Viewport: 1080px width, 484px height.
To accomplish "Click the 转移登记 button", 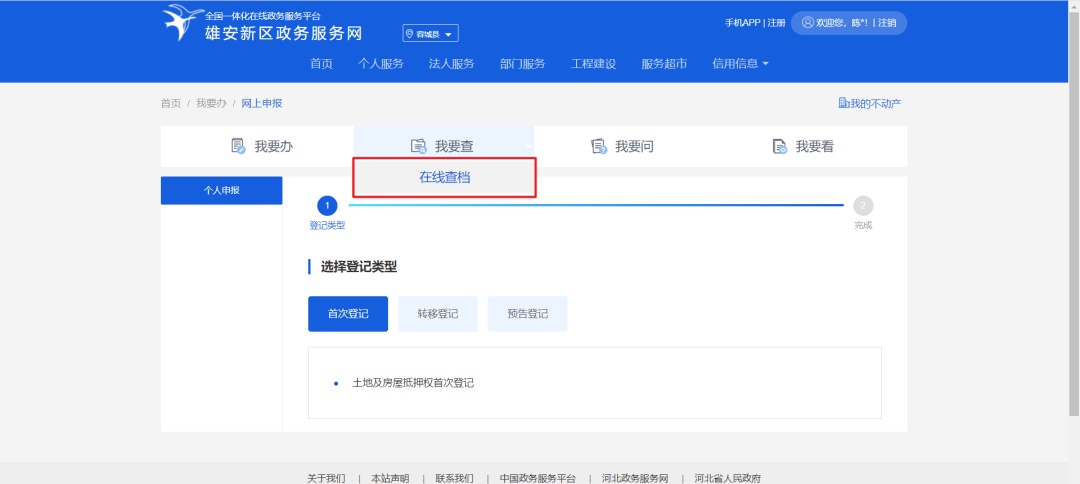I will click(x=437, y=314).
